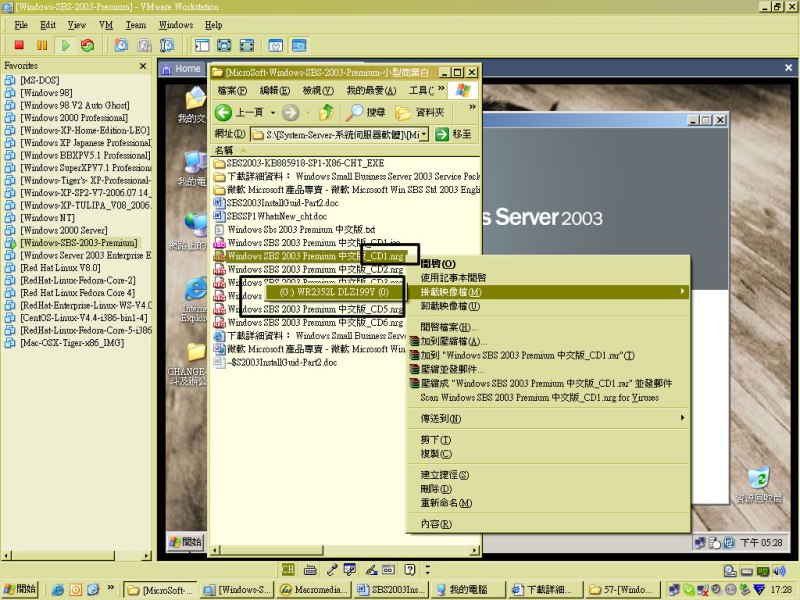Click the orange Suspend toolbar button
The image size is (800, 600).
[x=42, y=45]
